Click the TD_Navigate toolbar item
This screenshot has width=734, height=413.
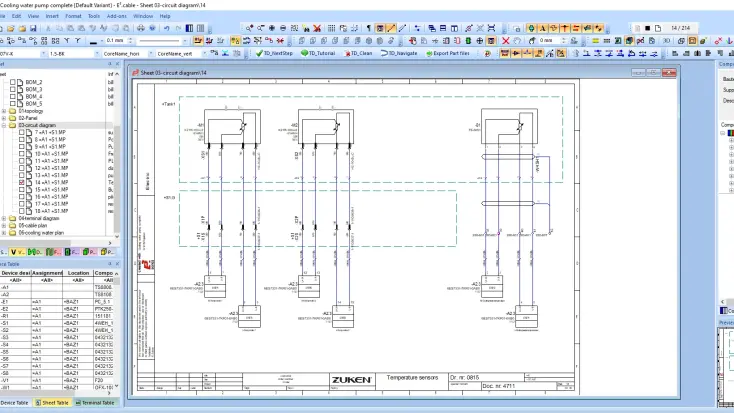pos(401,52)
